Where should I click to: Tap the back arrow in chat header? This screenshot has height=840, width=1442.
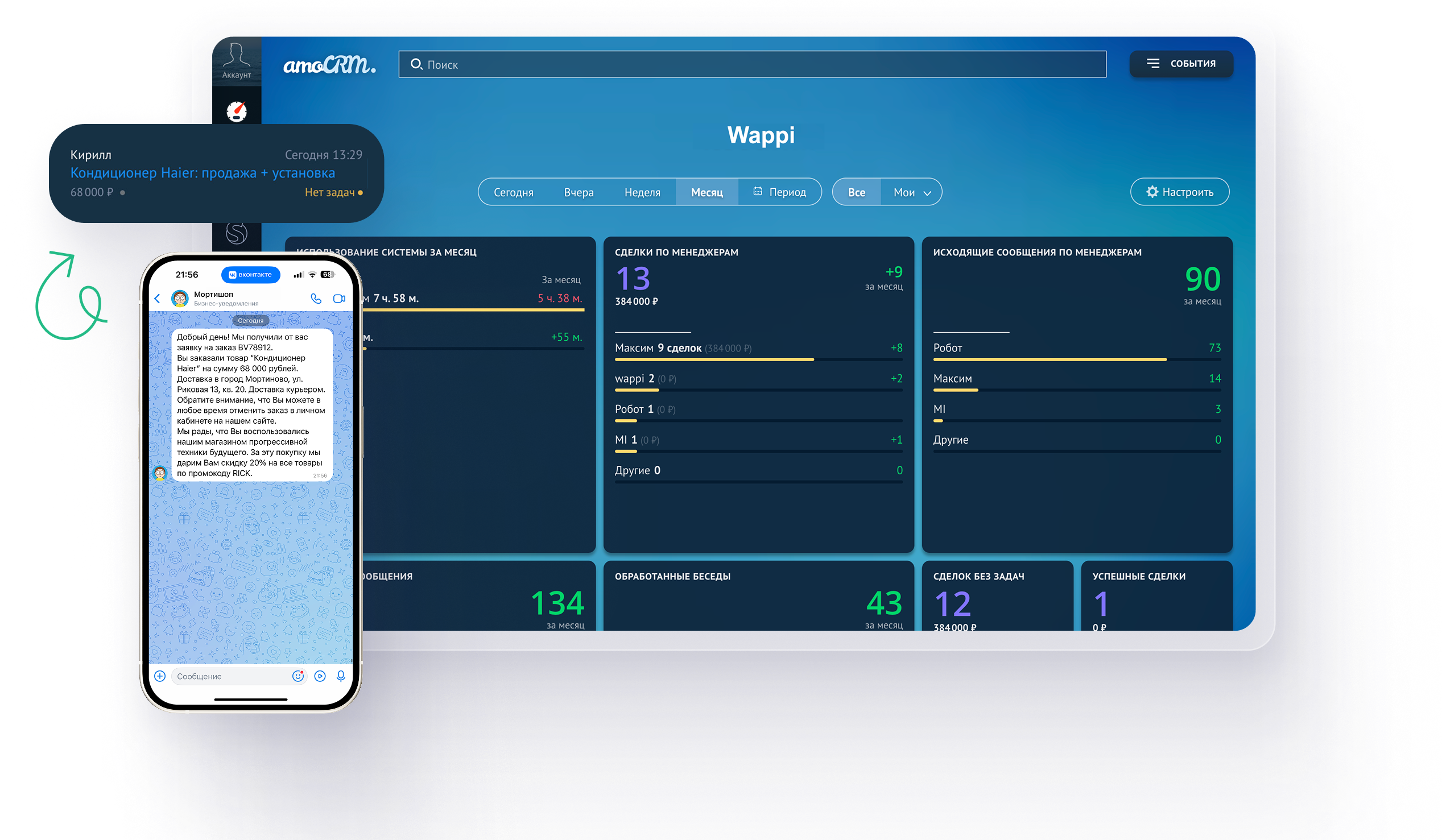pyautogui.click(x=158, y=298)
